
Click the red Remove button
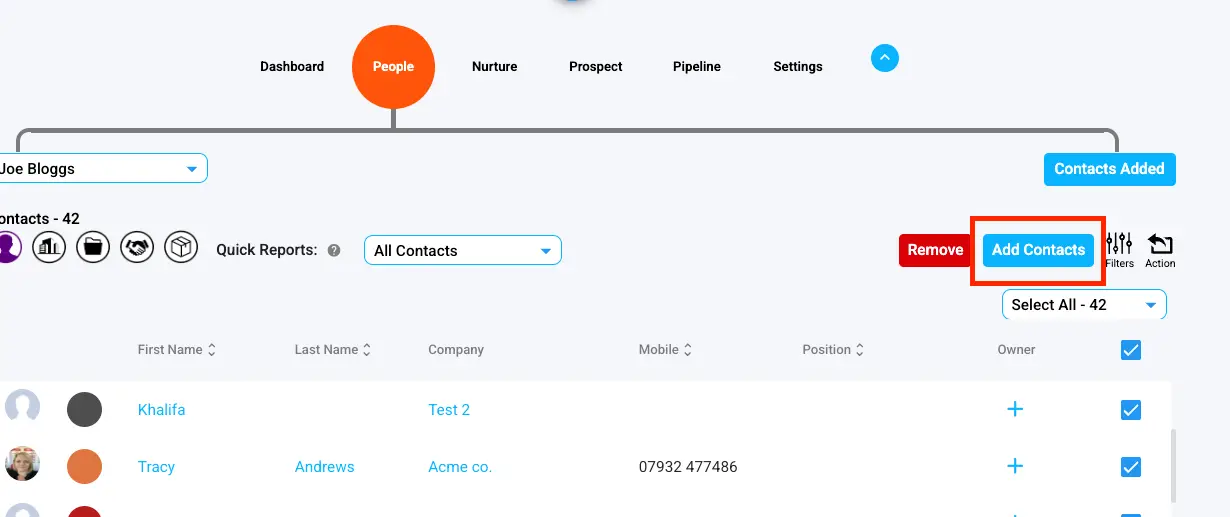coord(935,250)
